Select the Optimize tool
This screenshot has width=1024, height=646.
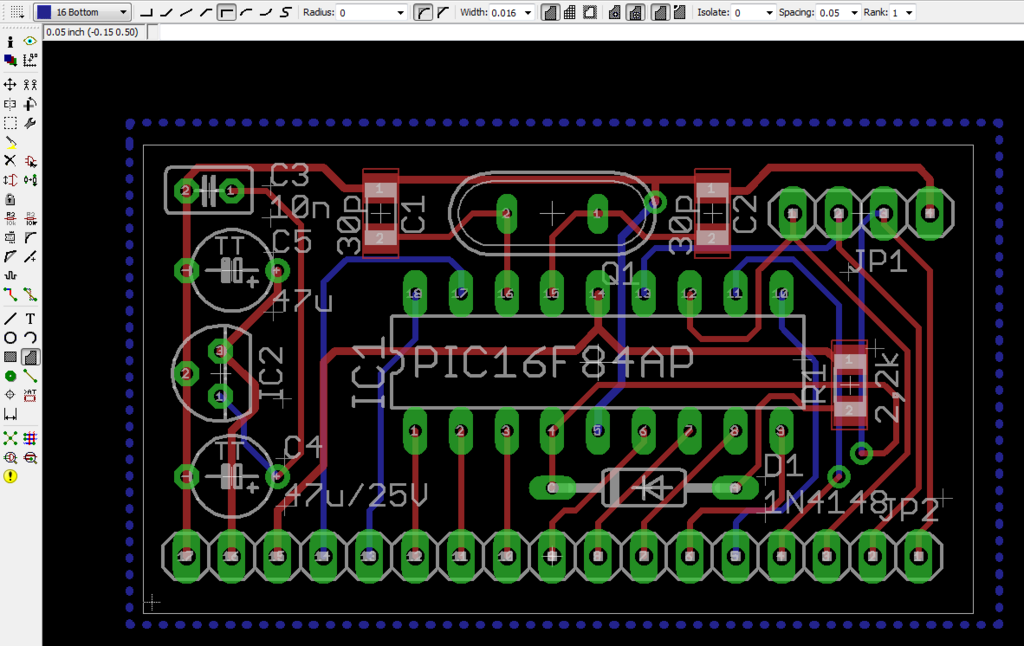(x=30, y=257)
